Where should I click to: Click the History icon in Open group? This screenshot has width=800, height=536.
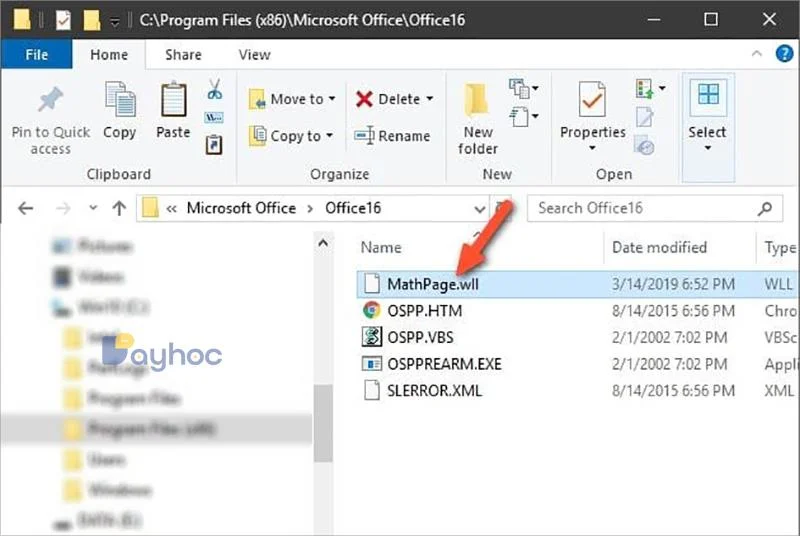point(644,145)
